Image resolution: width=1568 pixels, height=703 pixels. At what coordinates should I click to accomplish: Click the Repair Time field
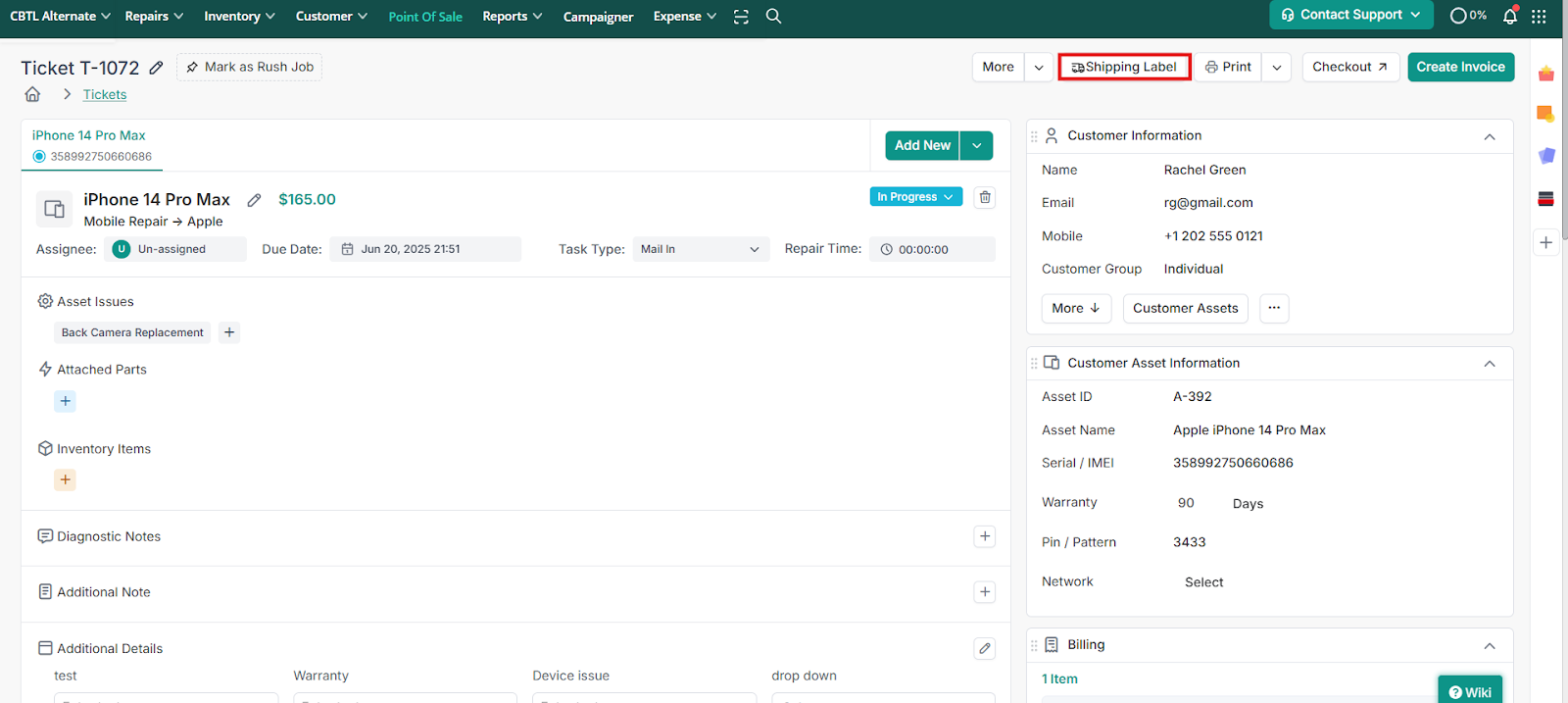coord(932,249)
